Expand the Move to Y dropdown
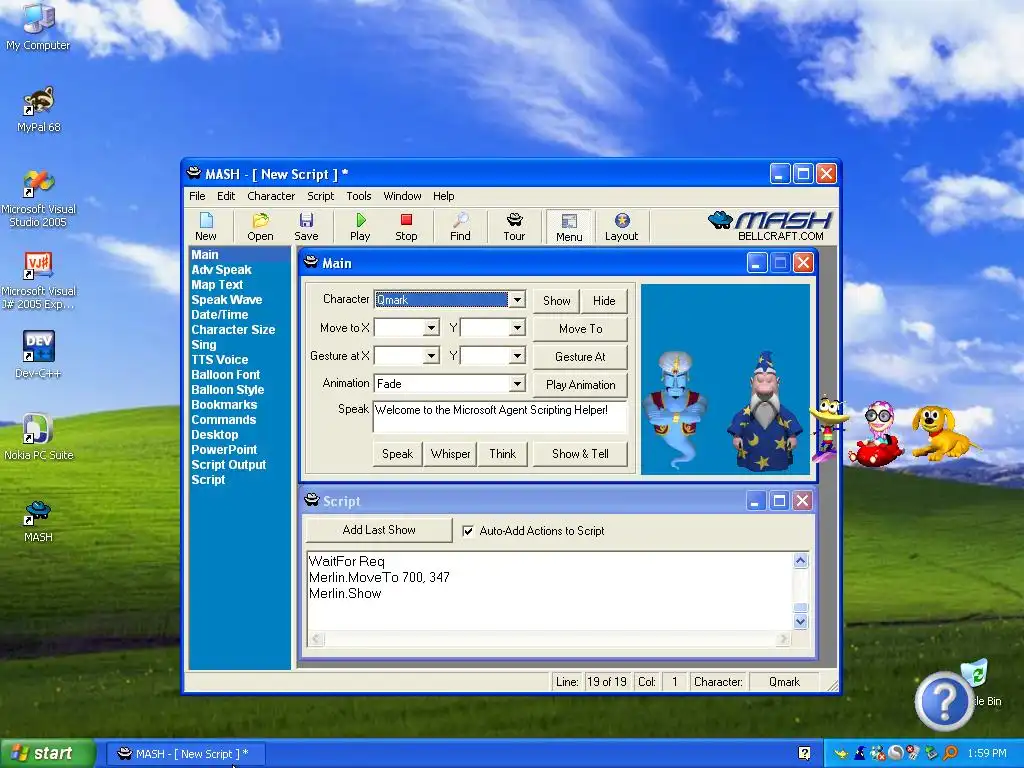 [x=517, y=328]
